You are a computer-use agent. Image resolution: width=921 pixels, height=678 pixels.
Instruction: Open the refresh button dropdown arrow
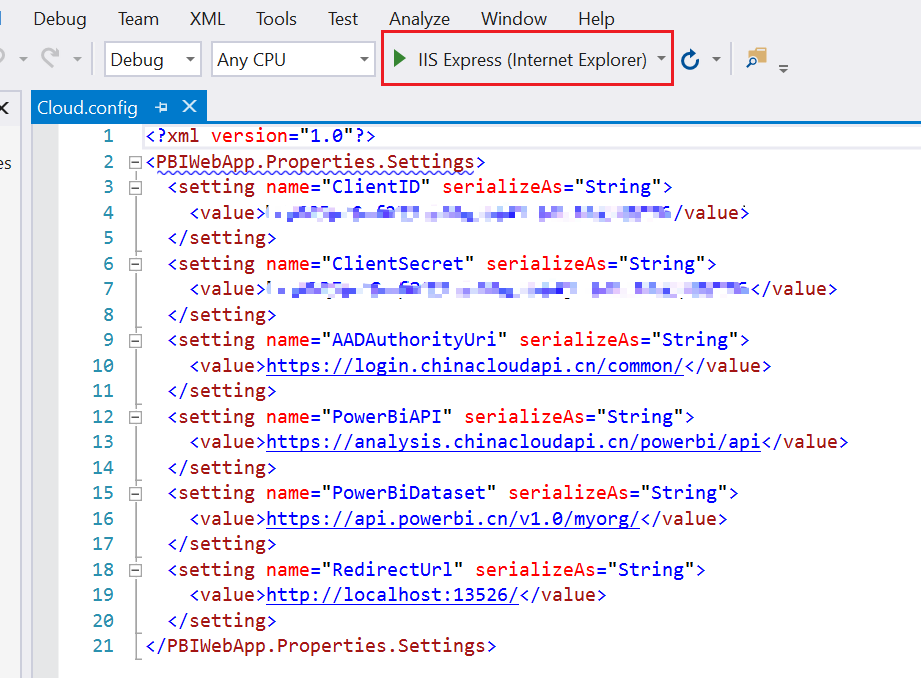pos(716,60)
